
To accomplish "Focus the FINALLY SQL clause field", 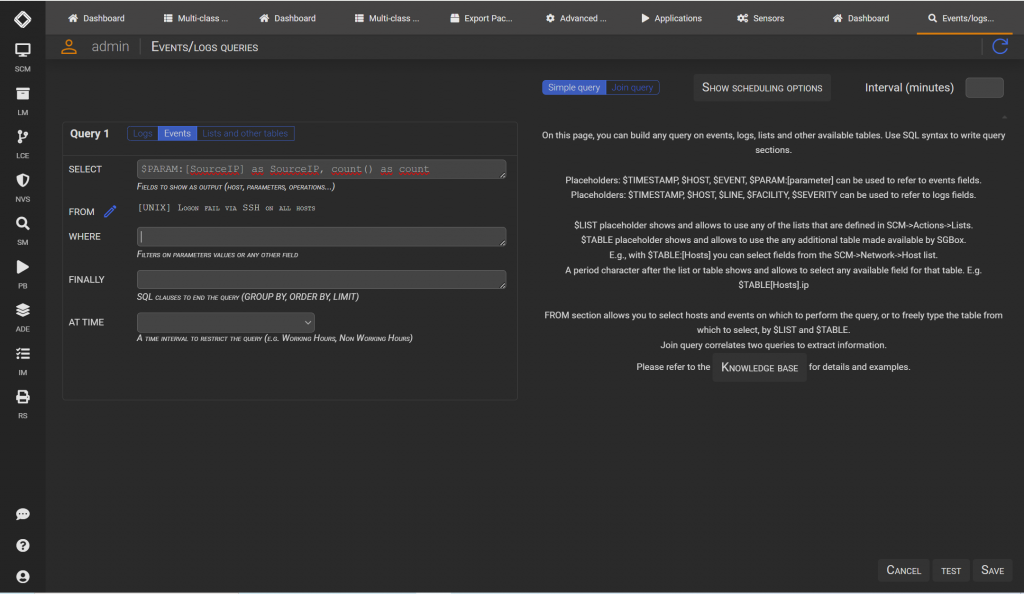I will point(321,279).
